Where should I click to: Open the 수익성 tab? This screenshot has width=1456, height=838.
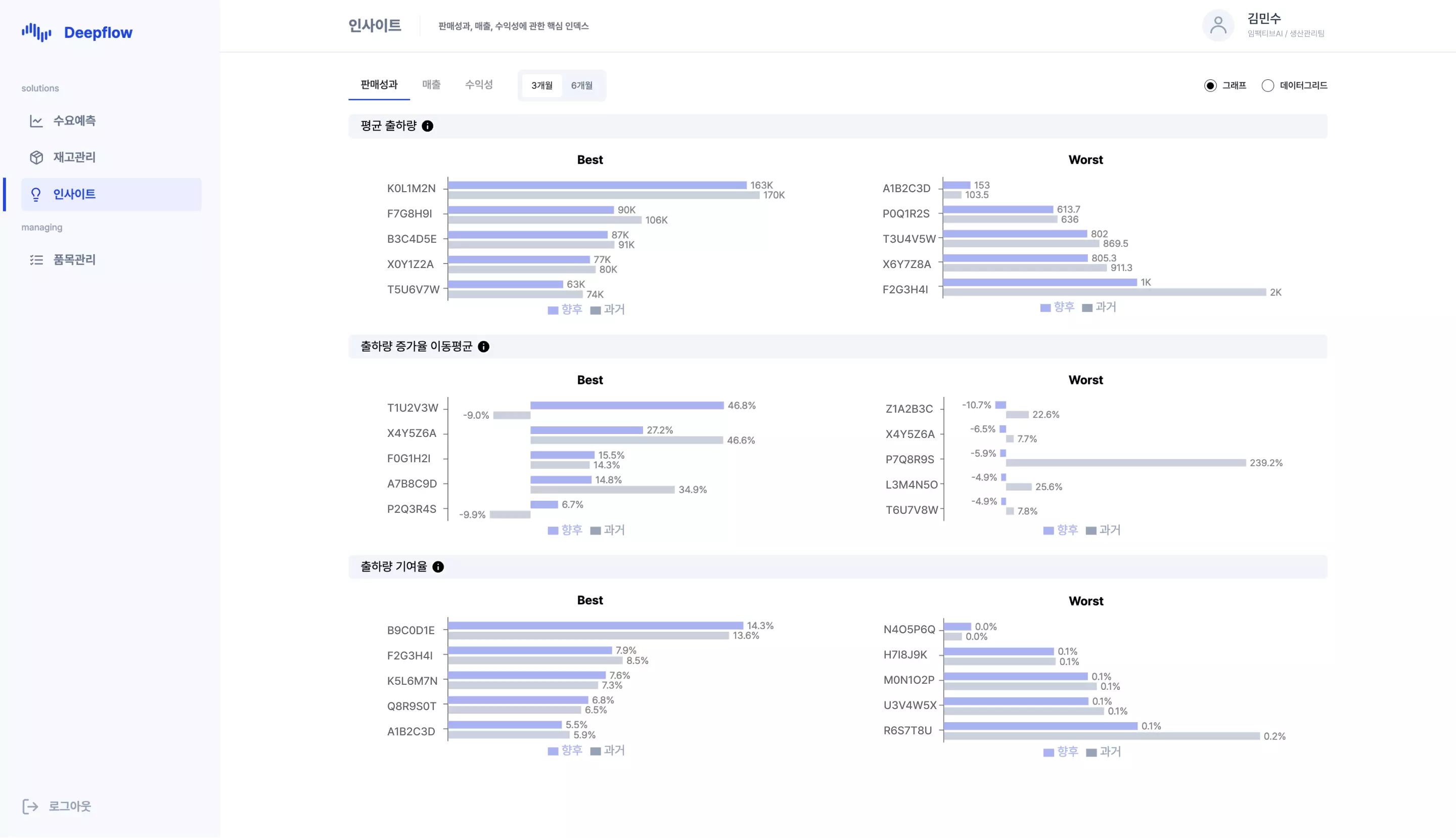(x=479, y=84)
